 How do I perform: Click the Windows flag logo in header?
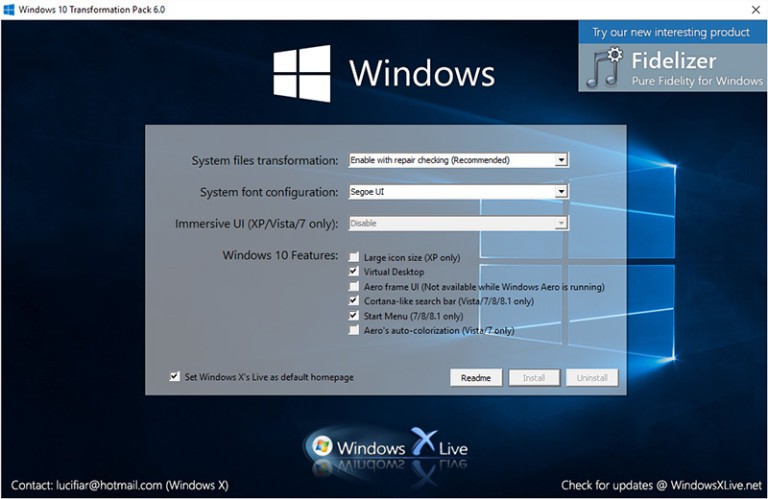[302, 73]
